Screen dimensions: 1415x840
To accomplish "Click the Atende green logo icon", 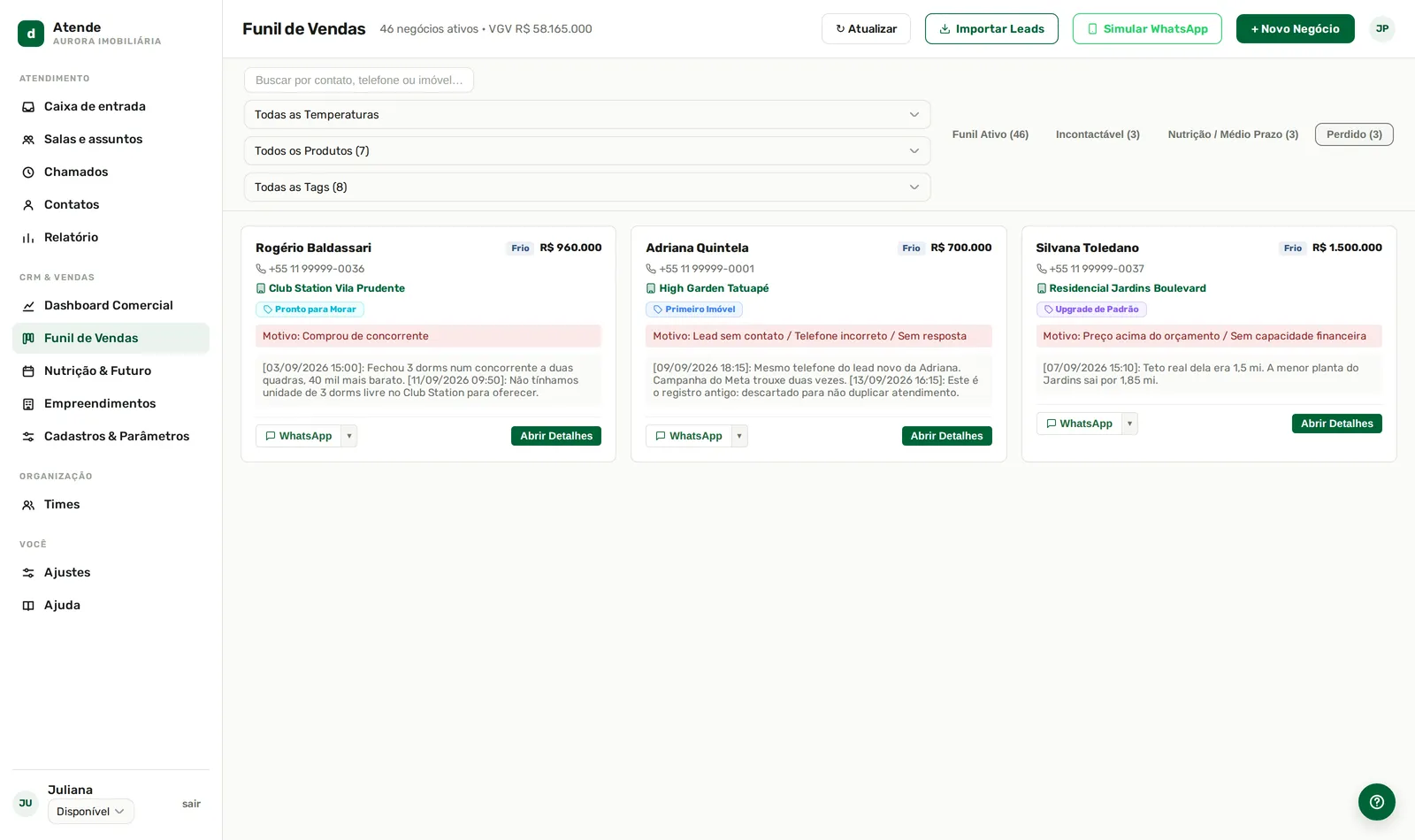I will click(31, 34).
